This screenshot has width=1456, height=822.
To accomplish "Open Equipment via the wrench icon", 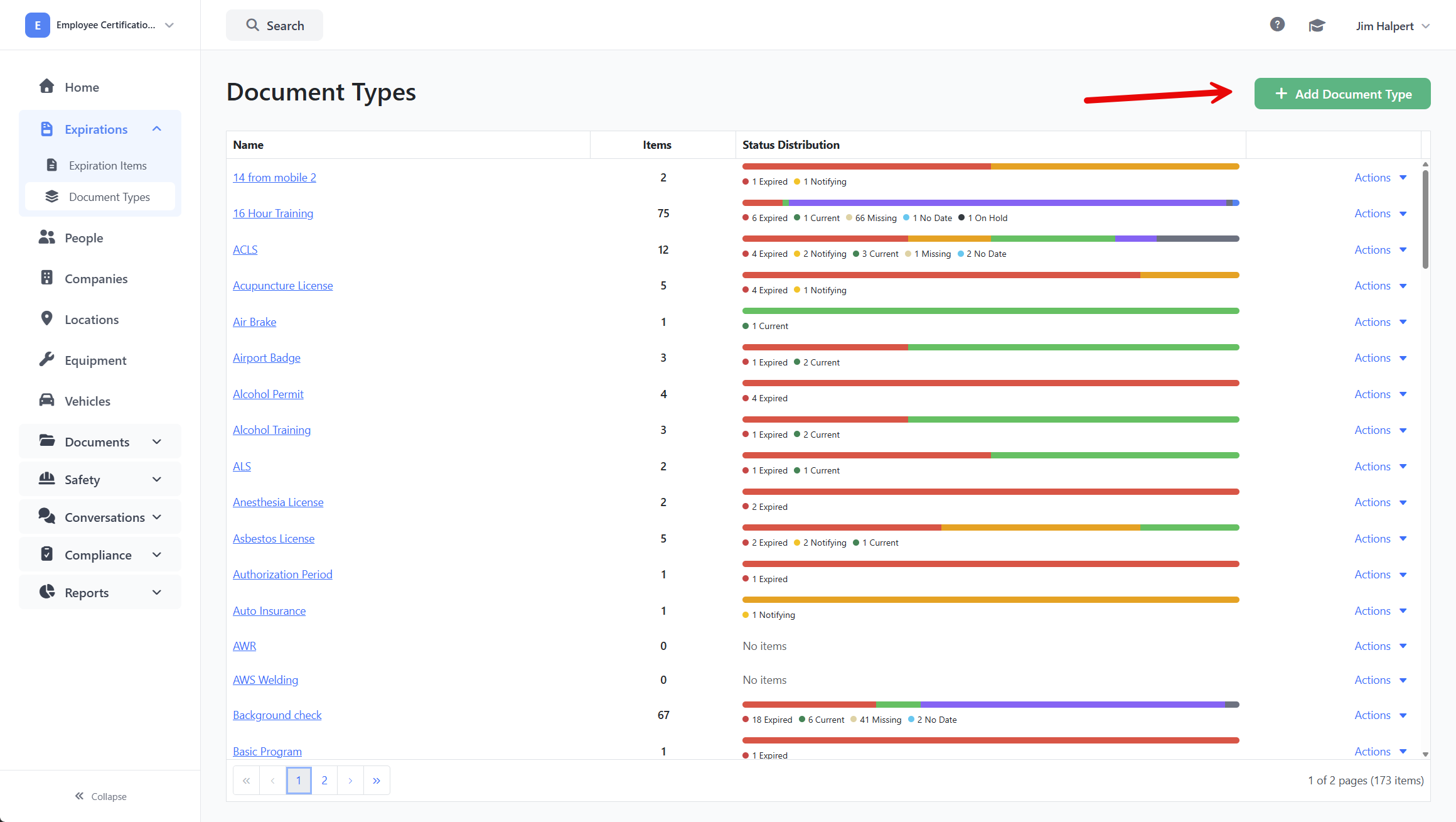I will click(x=46, y=360).
